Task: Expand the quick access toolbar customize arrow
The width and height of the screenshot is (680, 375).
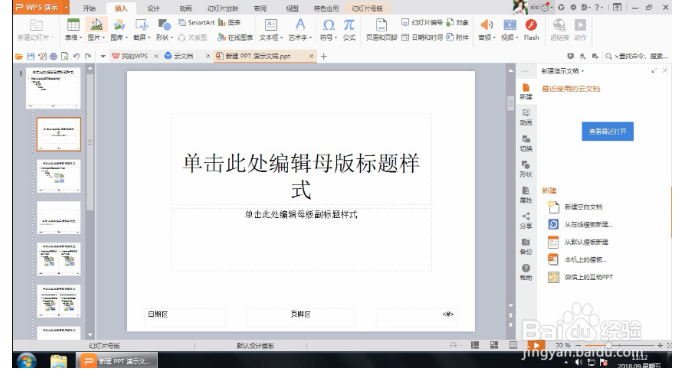Action: (103, 56)
